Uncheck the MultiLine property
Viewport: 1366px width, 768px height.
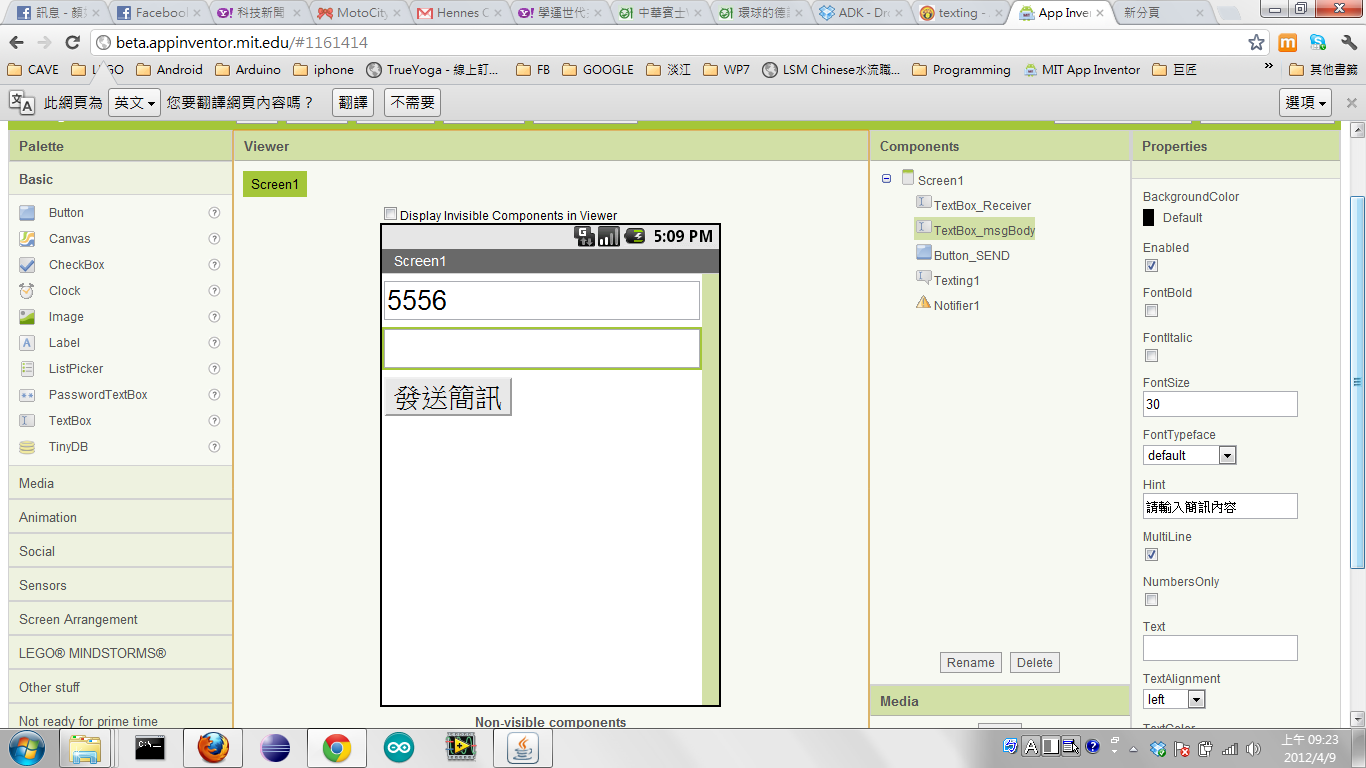1151,555
